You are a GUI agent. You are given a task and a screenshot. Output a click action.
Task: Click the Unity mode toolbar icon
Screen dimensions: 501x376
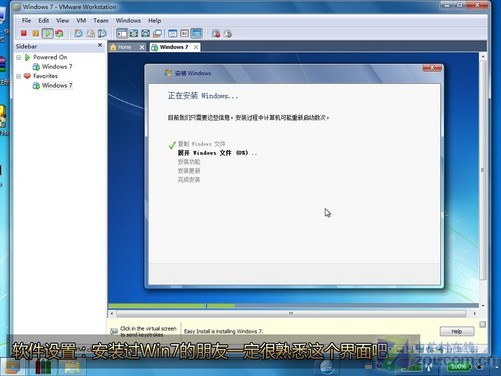point(145,33)
